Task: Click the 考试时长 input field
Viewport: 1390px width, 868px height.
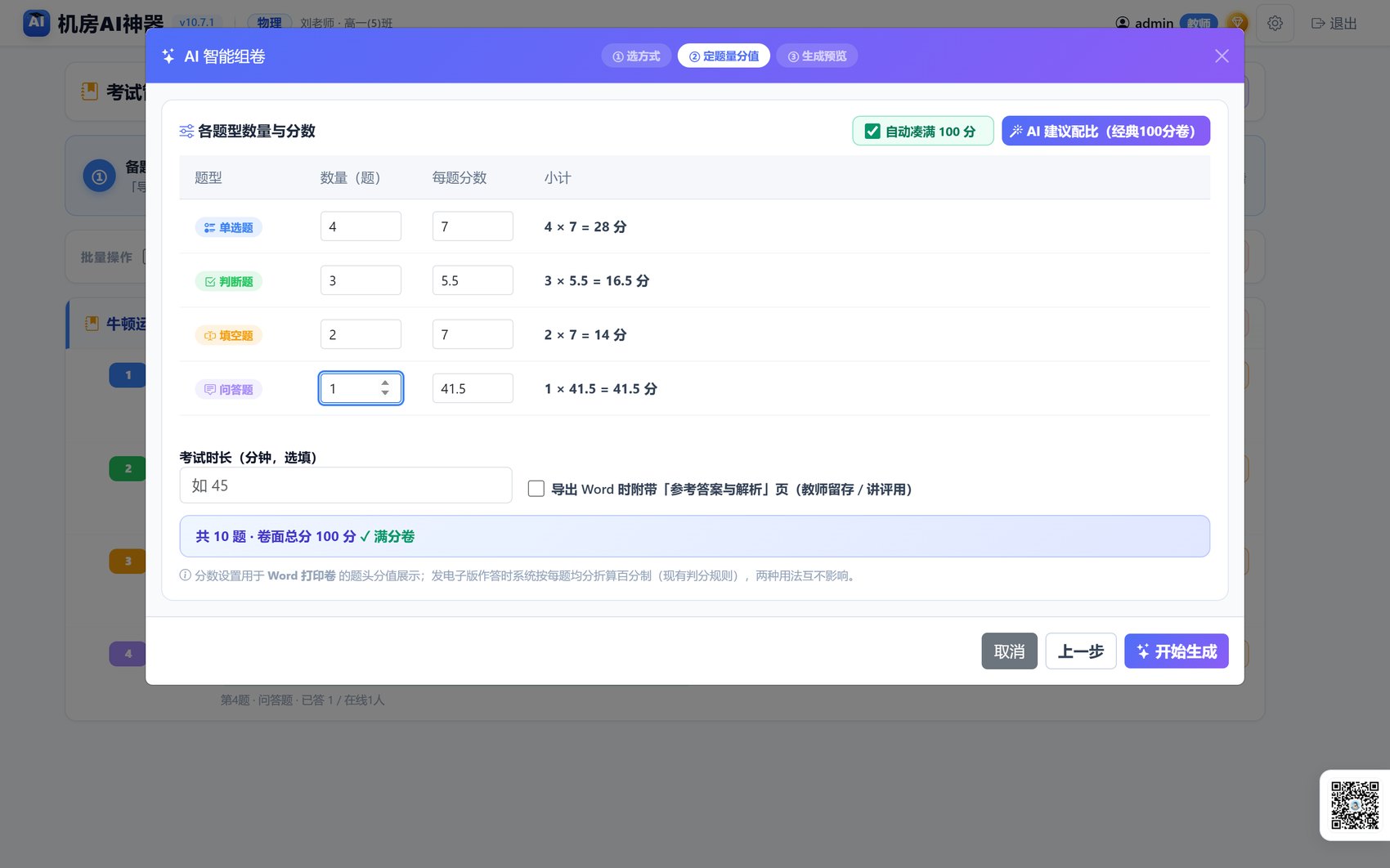Action: pyautogui.click(x=346, y=485)
